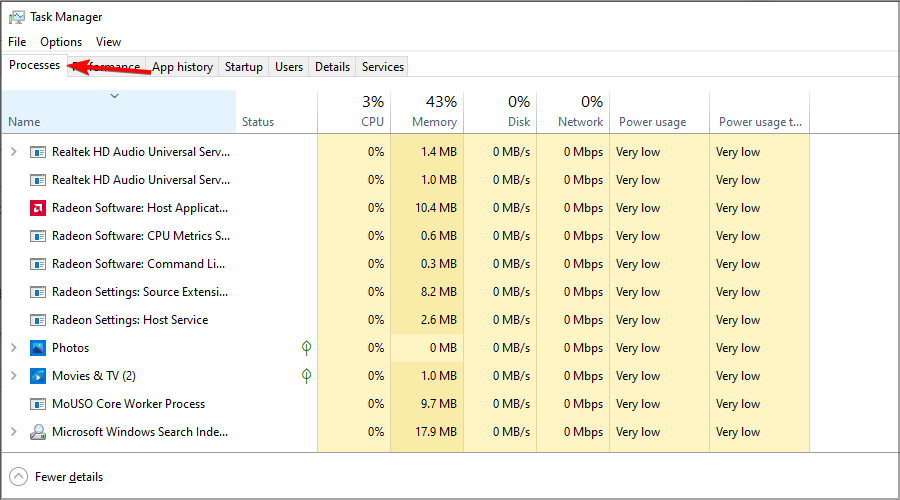Sort by the Power usage column header
The width and height of the screenshot is (900, 500).
point(660,112)
